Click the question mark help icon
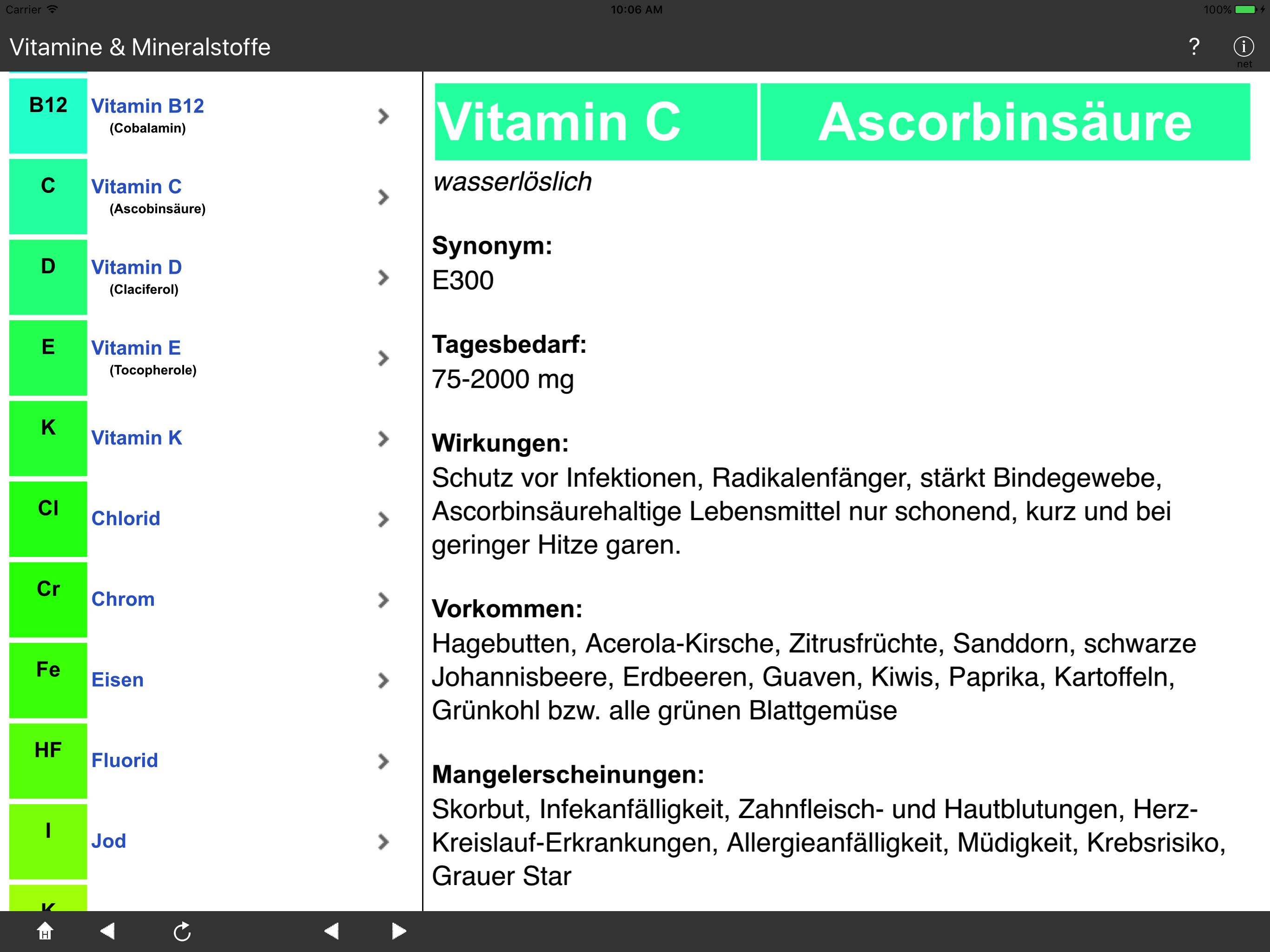Image resolution: width=1270 pixels, height=952 pixels. 1194,46
